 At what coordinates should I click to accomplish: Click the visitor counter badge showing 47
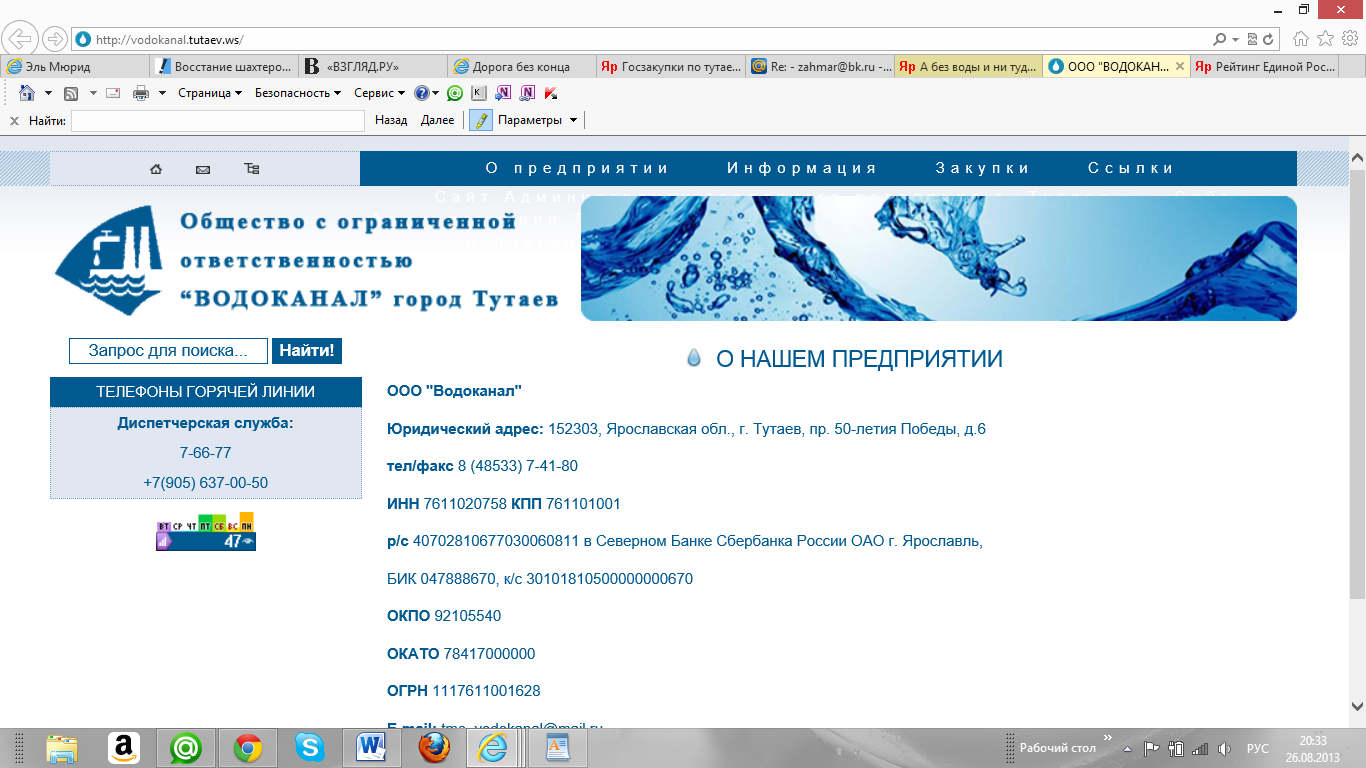[206, 531]
